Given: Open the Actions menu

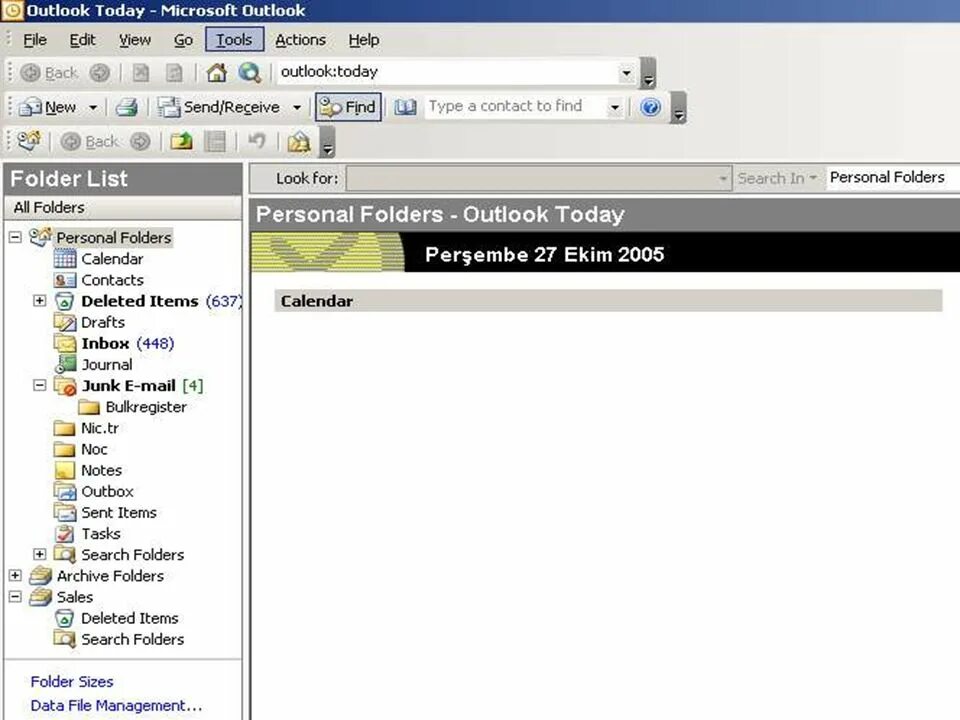Looking at the screenshot, I should coord(300,40).
